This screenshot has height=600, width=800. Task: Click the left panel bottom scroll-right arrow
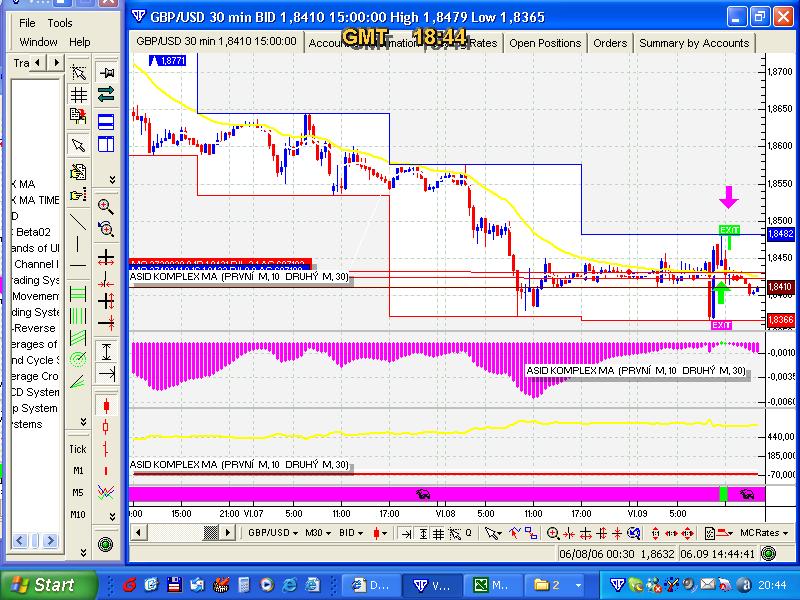click(x=50, y=540)
